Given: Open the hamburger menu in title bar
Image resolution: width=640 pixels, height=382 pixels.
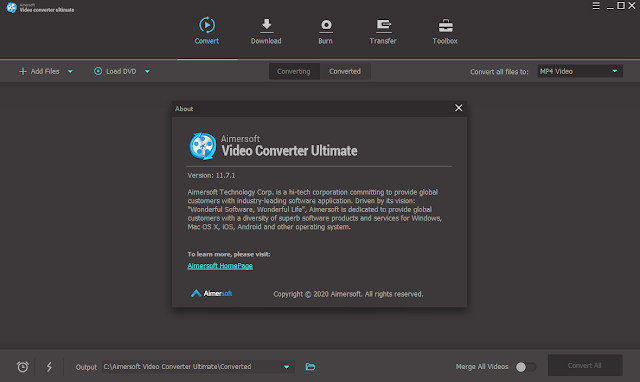Looking at the screenshot, I should [x=596, y=6].
